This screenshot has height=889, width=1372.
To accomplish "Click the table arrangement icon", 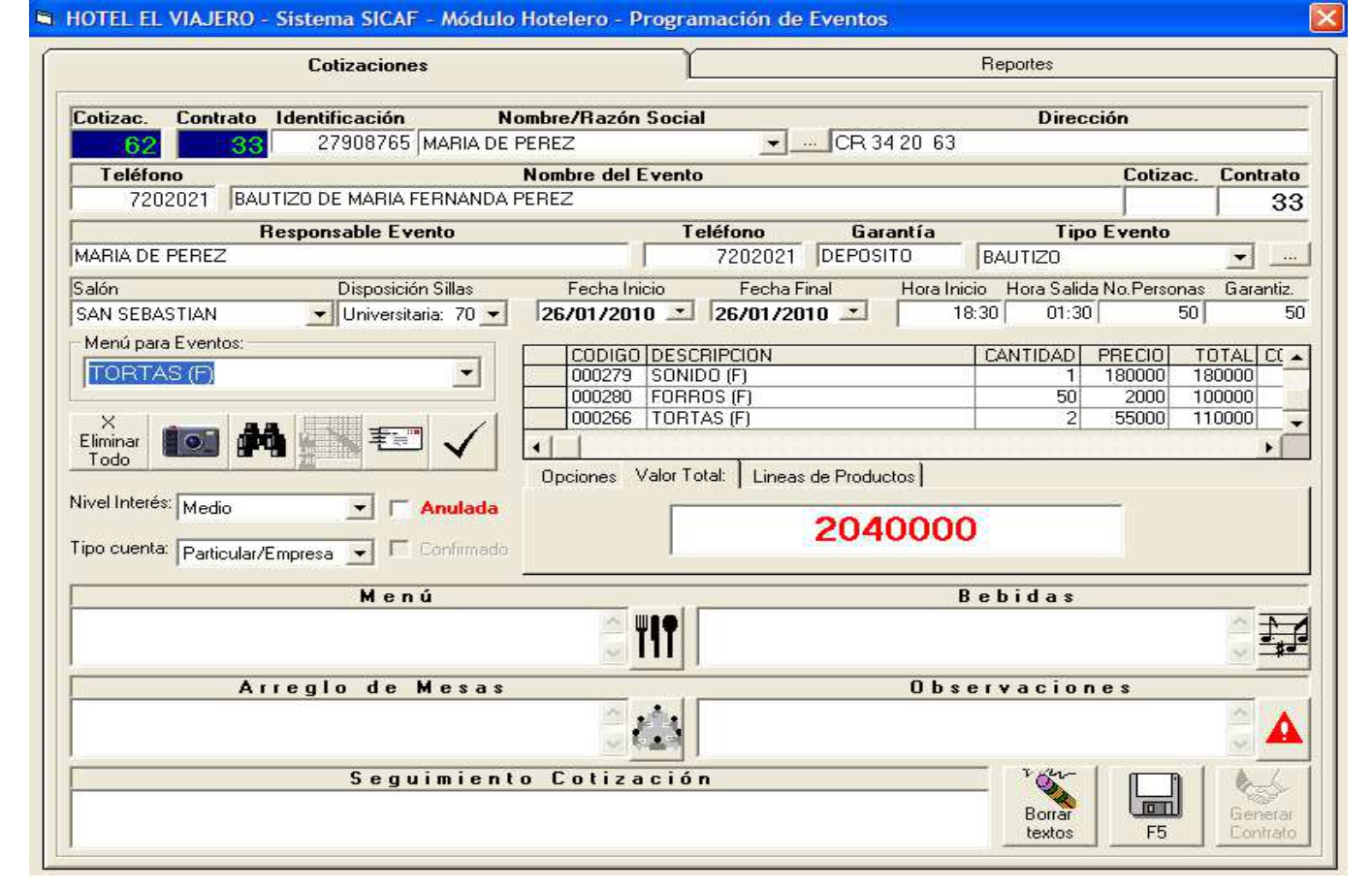I will coord(656,728).
